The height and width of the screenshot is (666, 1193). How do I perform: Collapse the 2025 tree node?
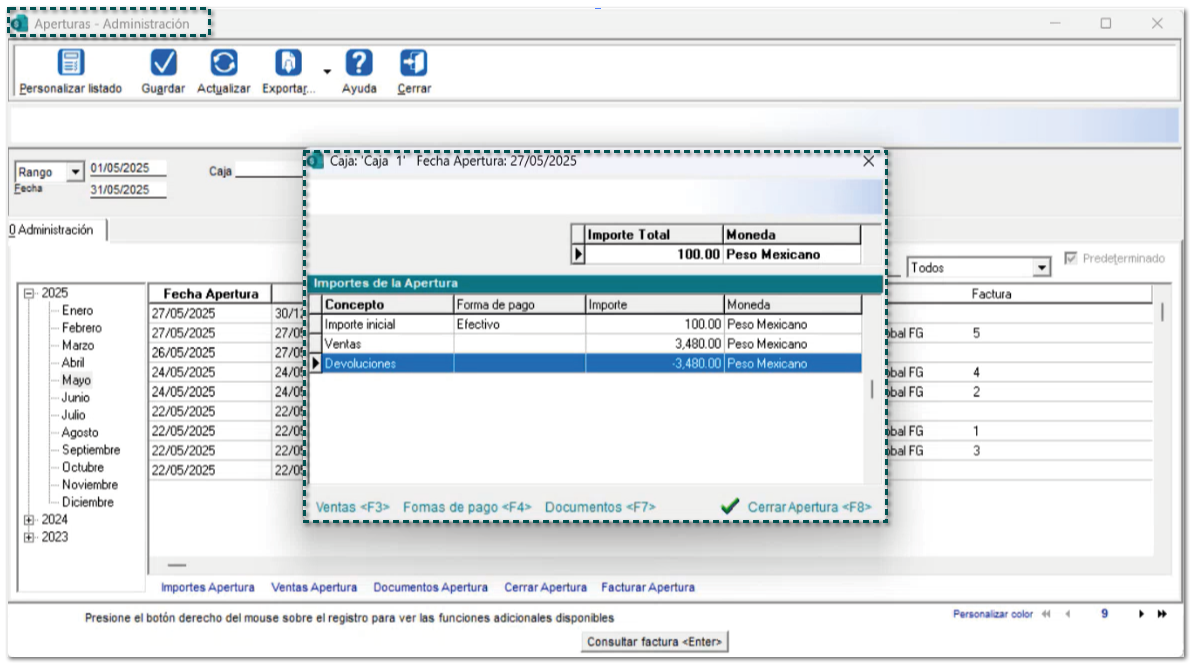point(29,293)
